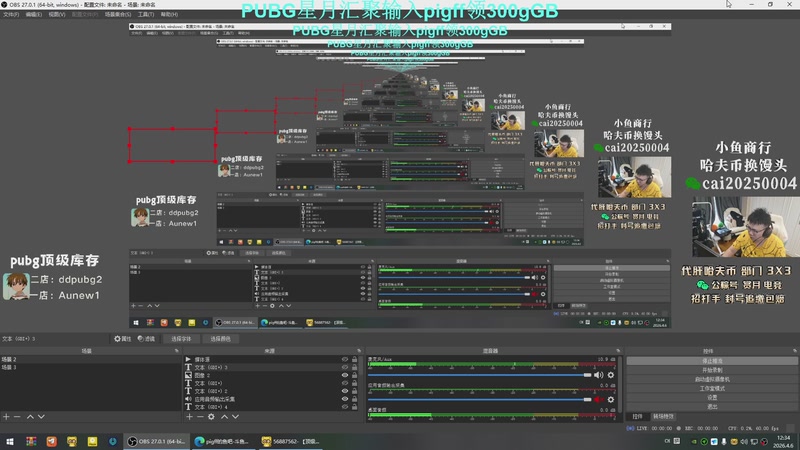Click the mixer panel vertical scrollbar
The width and height of the screenshot is (800, 450).
pos(620,384)
